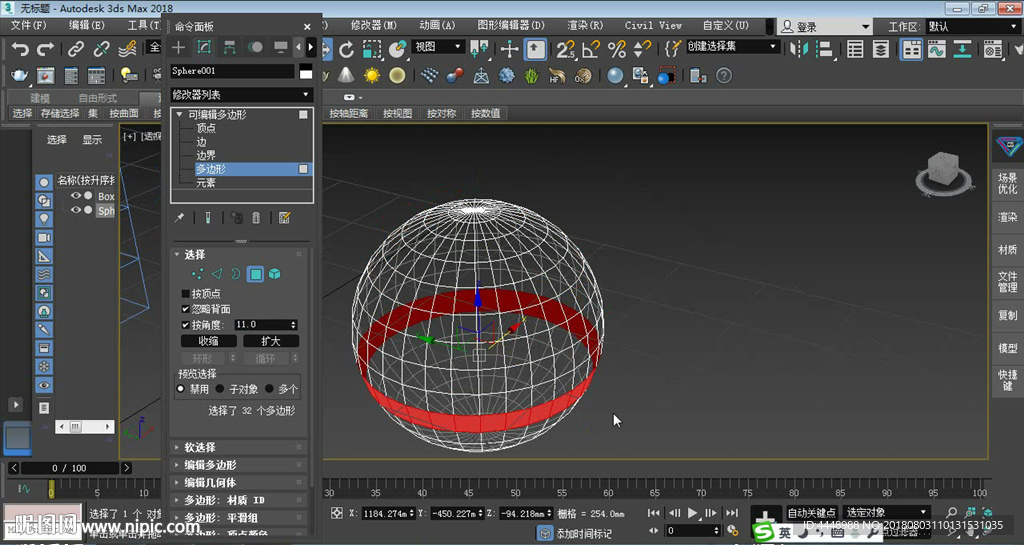
Task: Select the 禁用 radio button
Action: [x=181, y=389]
